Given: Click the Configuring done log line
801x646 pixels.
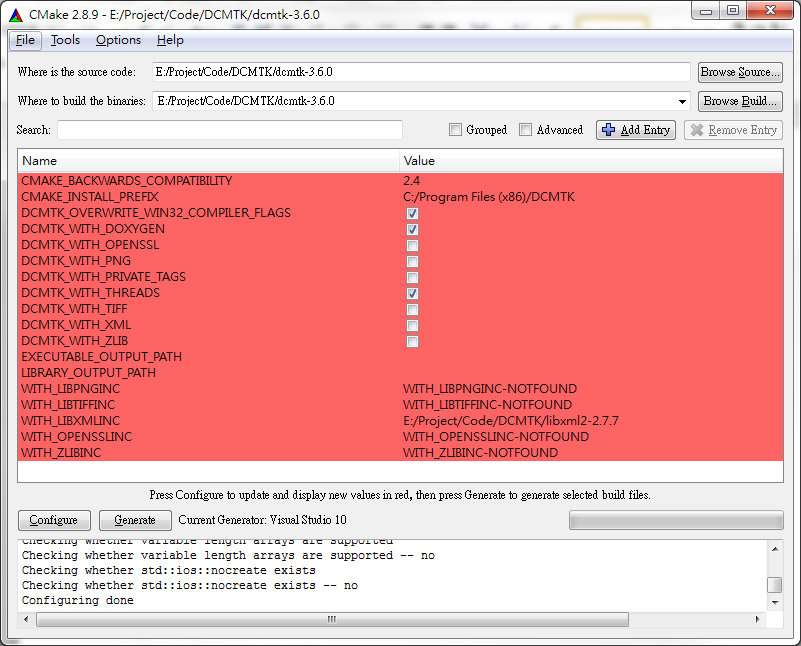Looking at the screenshot, I should (78, 600).
